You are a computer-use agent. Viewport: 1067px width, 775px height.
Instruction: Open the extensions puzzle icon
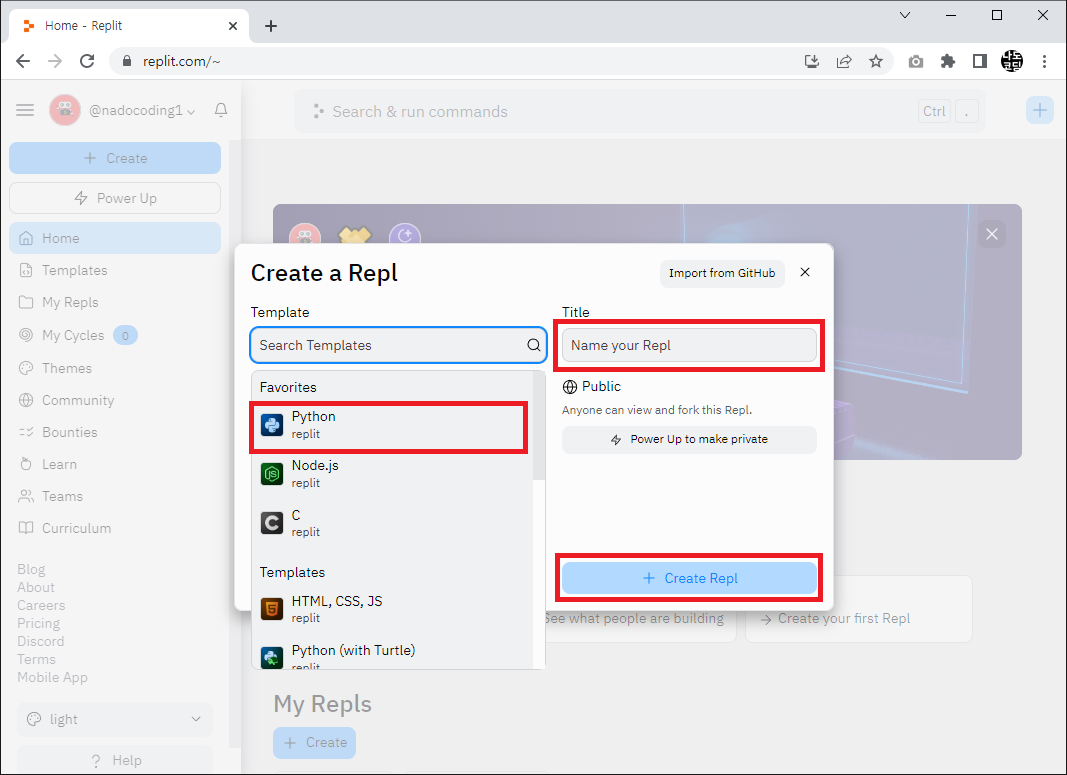[947, 61]
